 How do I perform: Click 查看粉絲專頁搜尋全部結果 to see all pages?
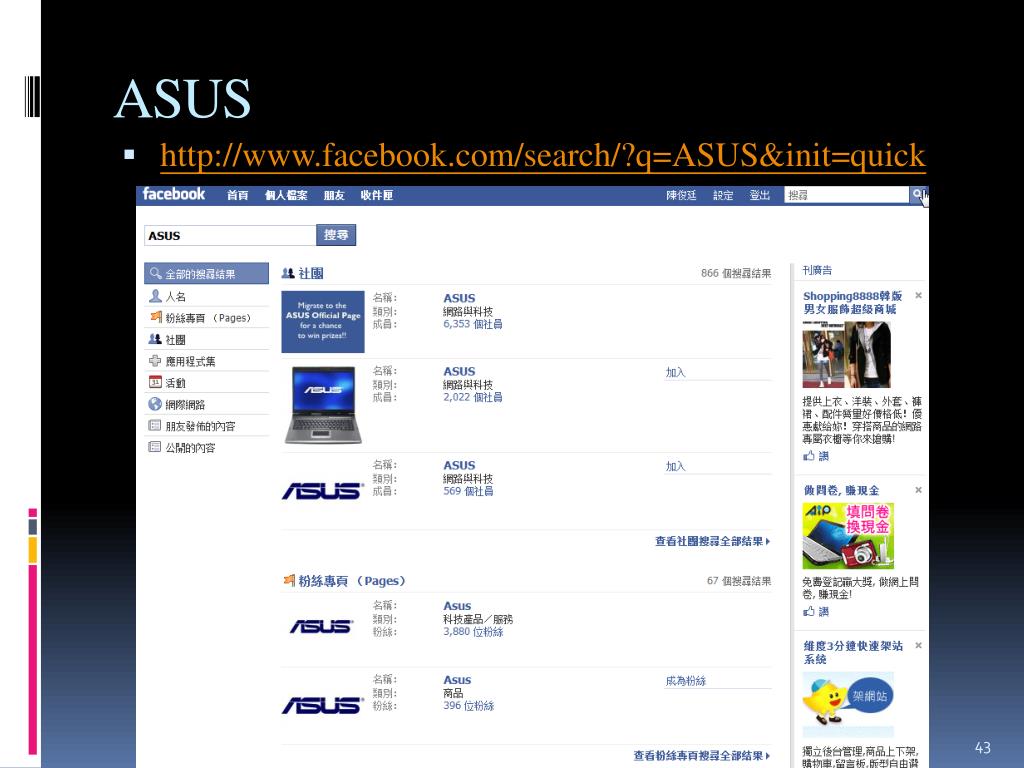pyautogui.click(x=701, y=756)
